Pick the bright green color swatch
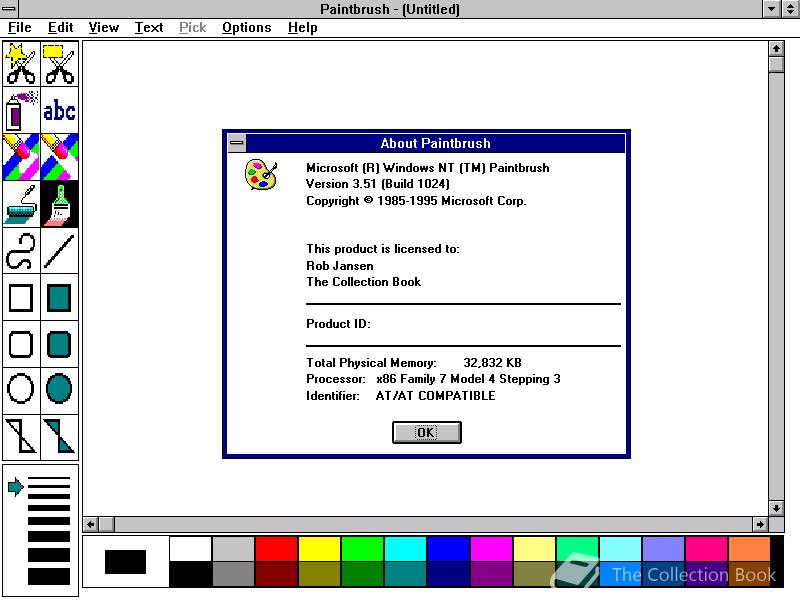Image resolution: width=800 pixels, height=600 pixels. pos(362,549)
